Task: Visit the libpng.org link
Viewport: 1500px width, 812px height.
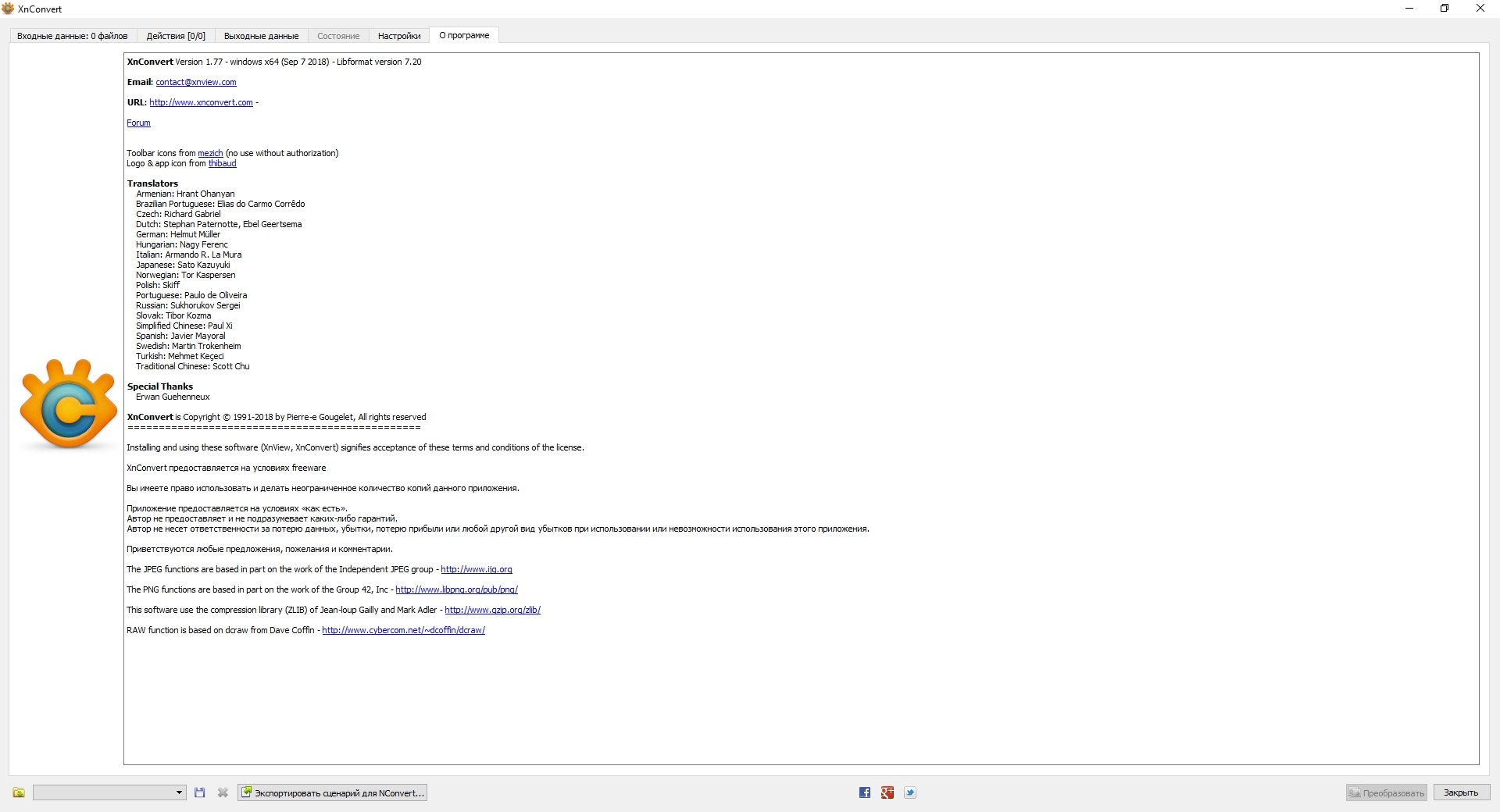Action: coord(456,589)
